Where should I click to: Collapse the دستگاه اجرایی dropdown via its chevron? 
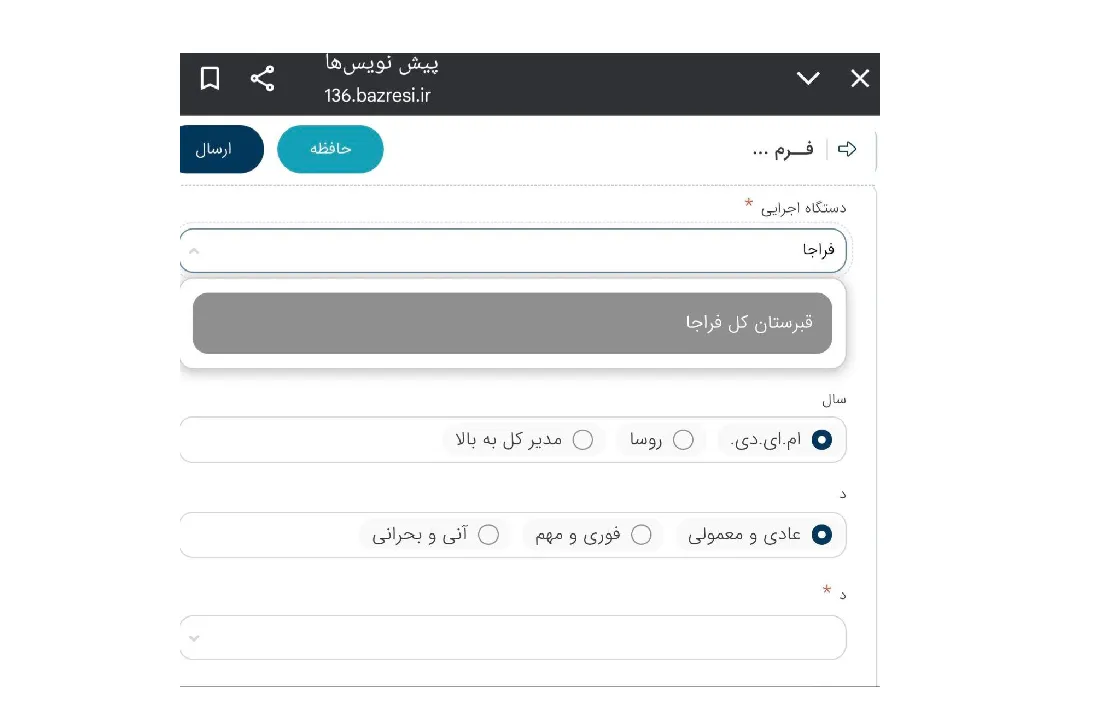tap(196, 251)
